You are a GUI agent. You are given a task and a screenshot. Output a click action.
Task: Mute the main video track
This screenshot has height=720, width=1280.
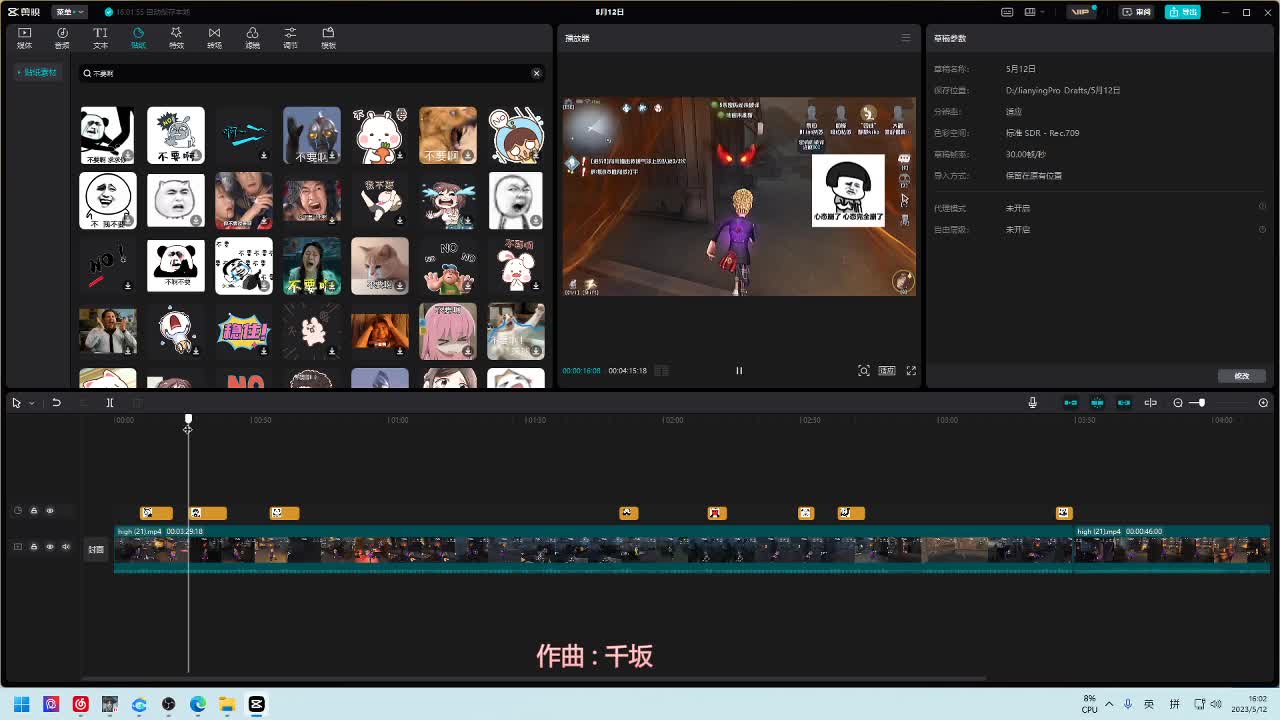click(x=66, y=547)
